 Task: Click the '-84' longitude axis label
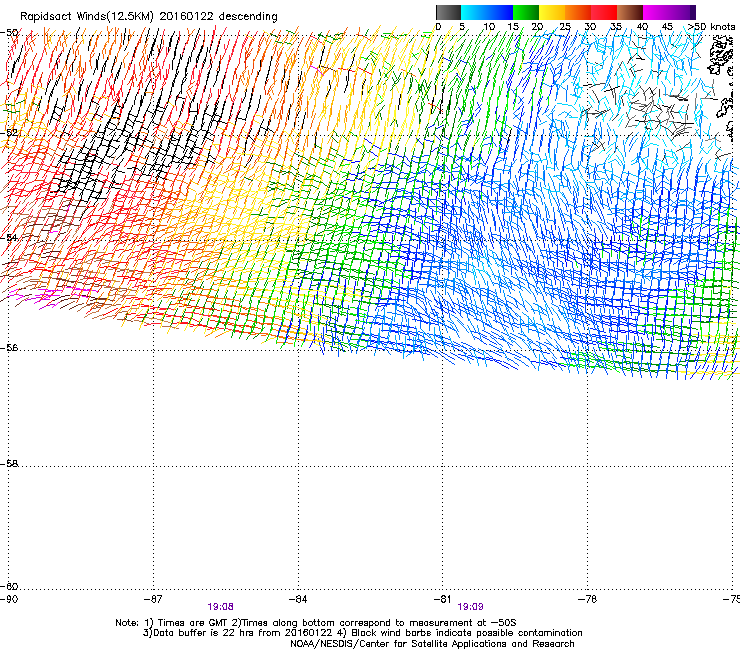[298, 599]
